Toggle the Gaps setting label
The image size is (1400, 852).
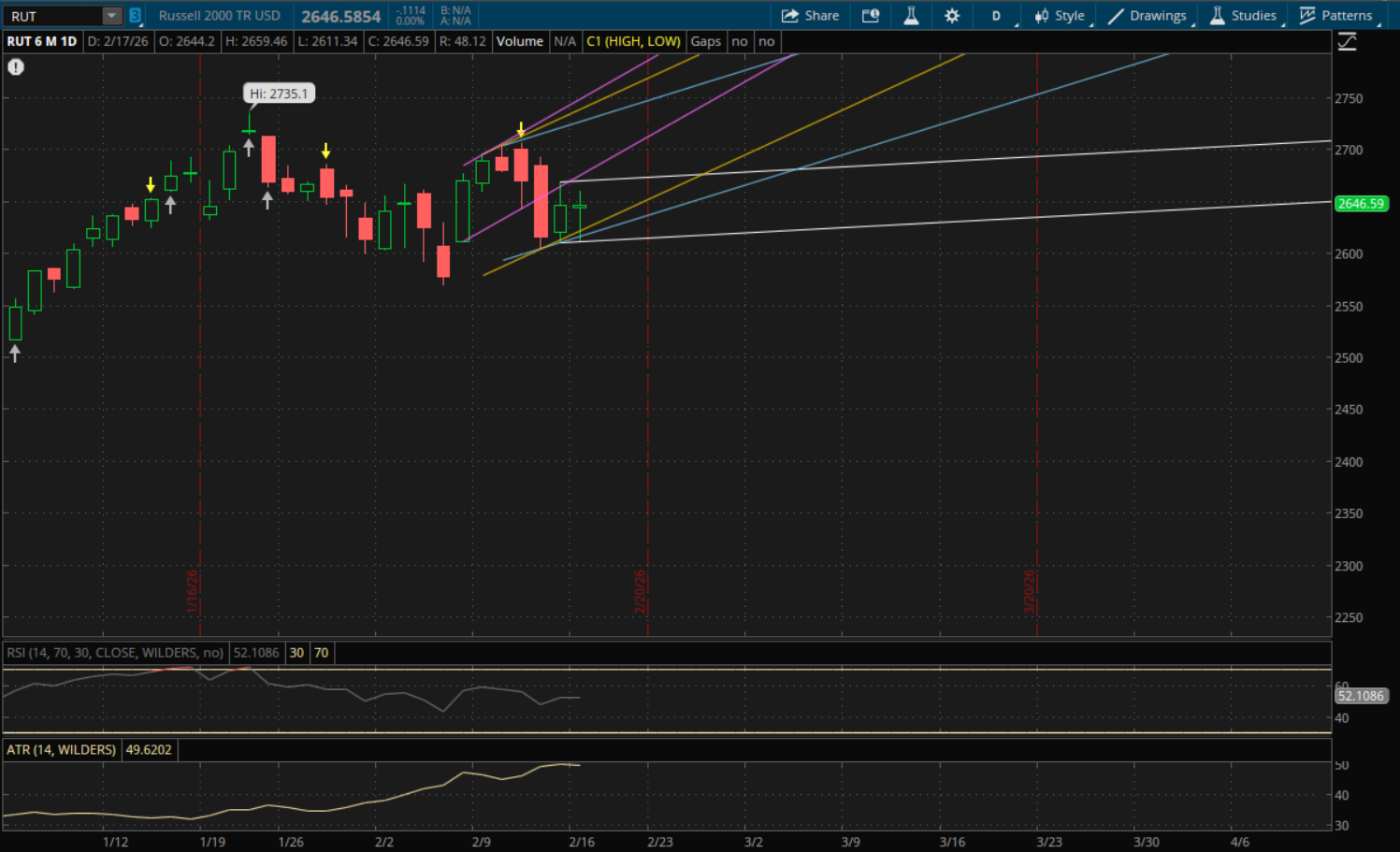click(705, 41)
